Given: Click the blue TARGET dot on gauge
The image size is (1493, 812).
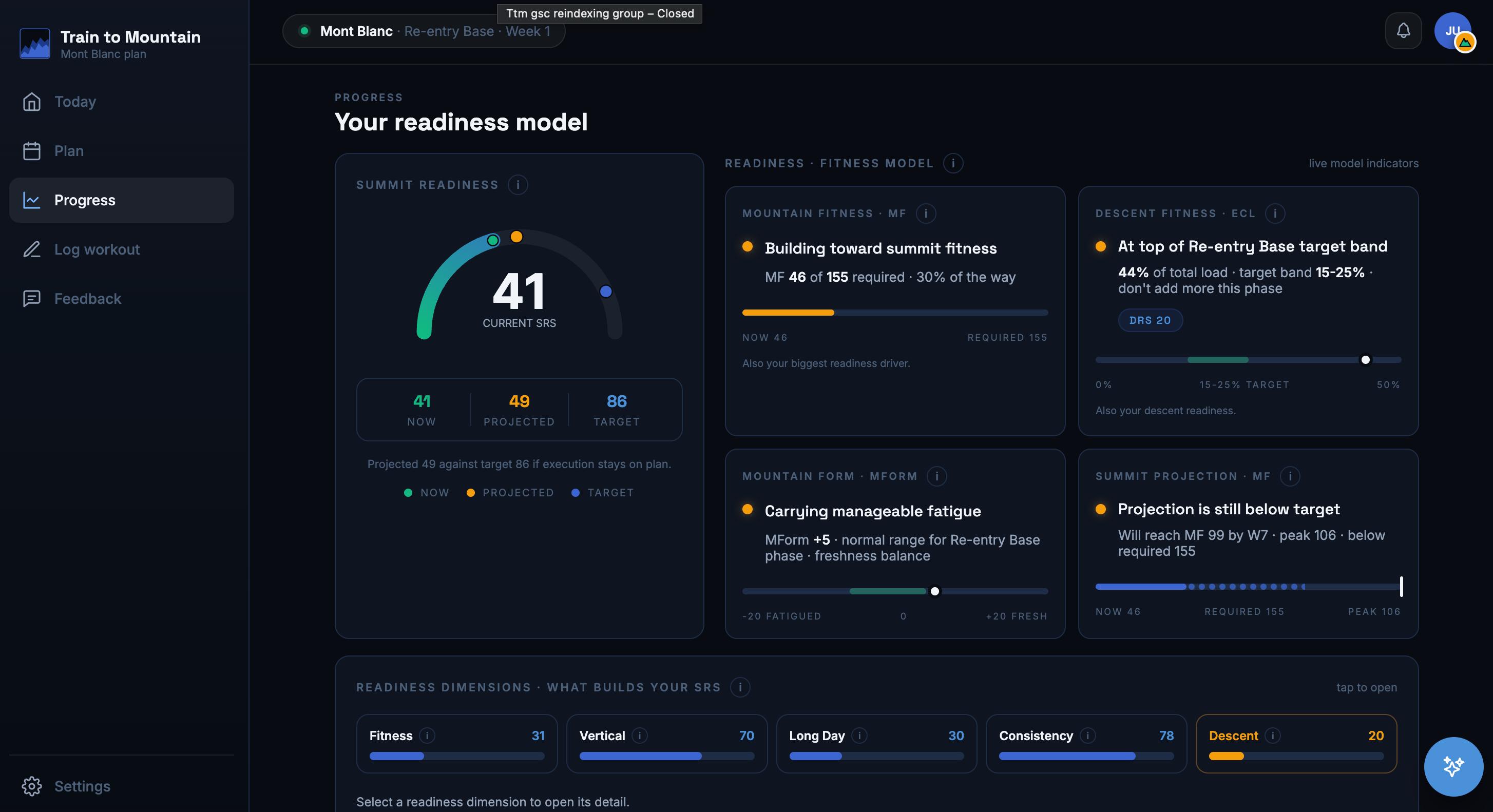Looking at the screenshot, I should pos(606,292).
